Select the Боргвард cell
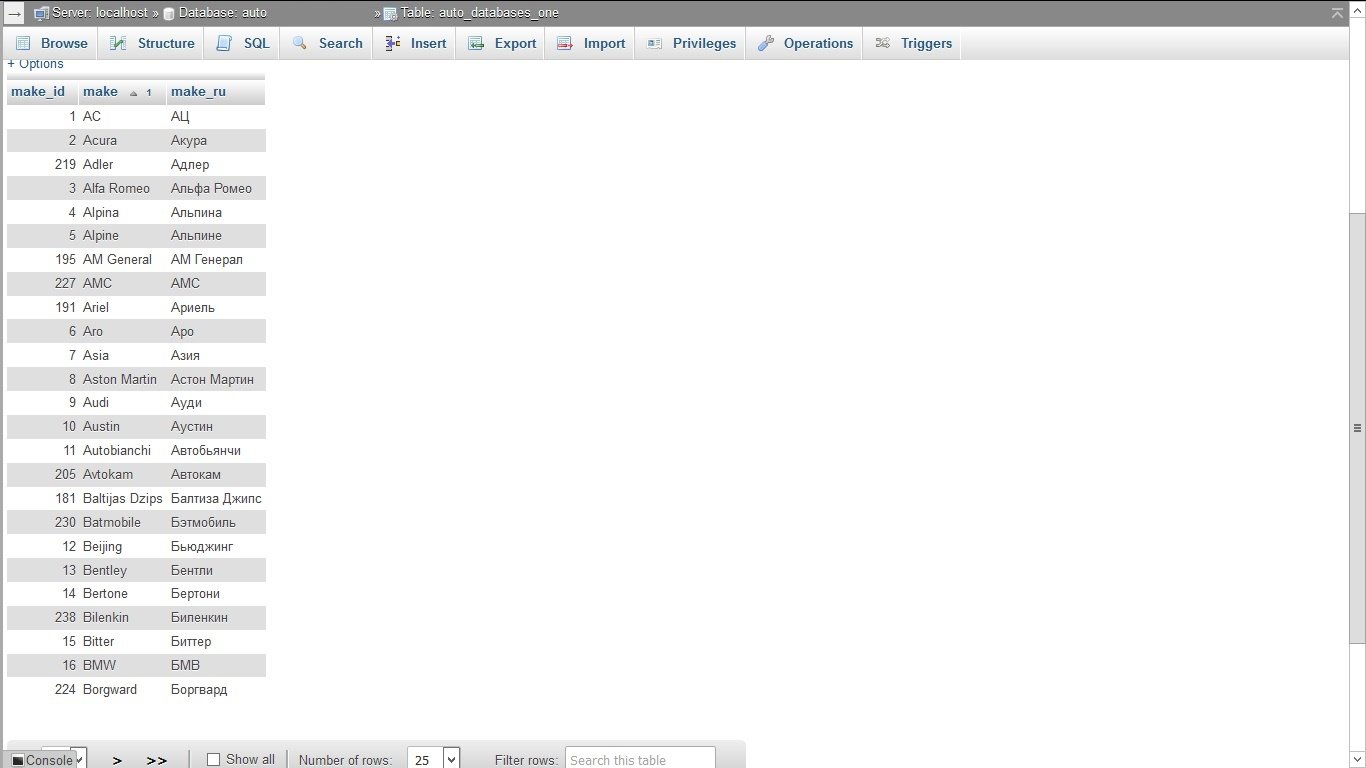The height and width of the screenshot is (768, 1366). 216,690
